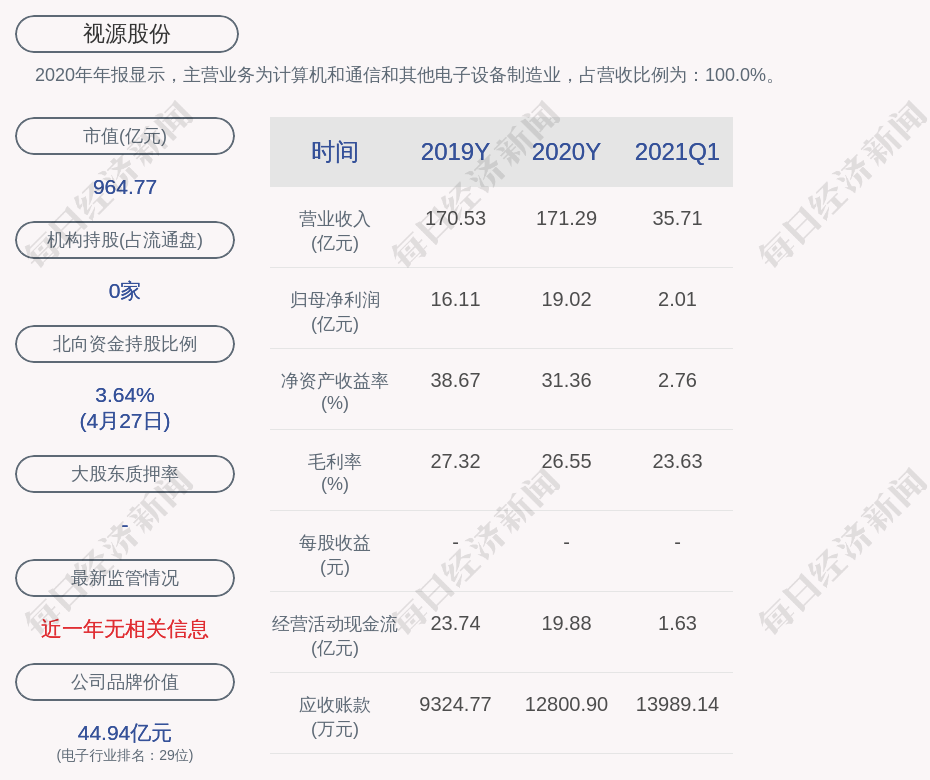930x780 pixels.
Task: Select the 北向资金持股比例 label pill
Action: (125, 344)
